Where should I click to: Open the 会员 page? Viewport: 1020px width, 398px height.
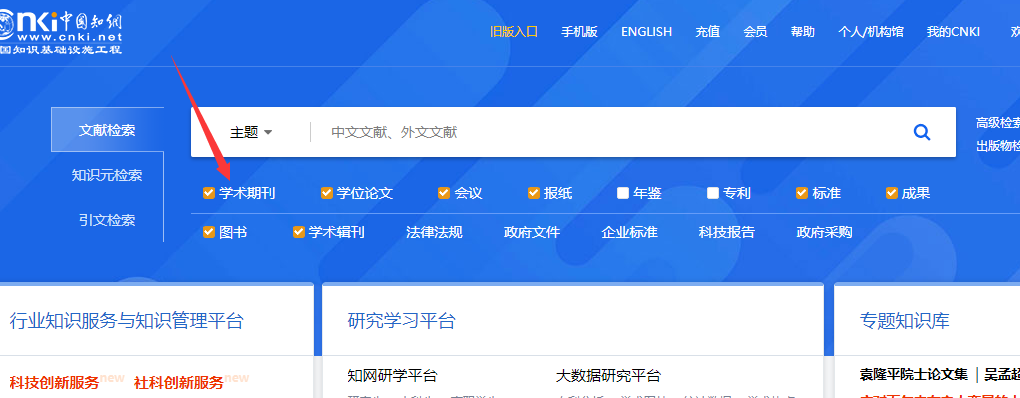[755, 31]
